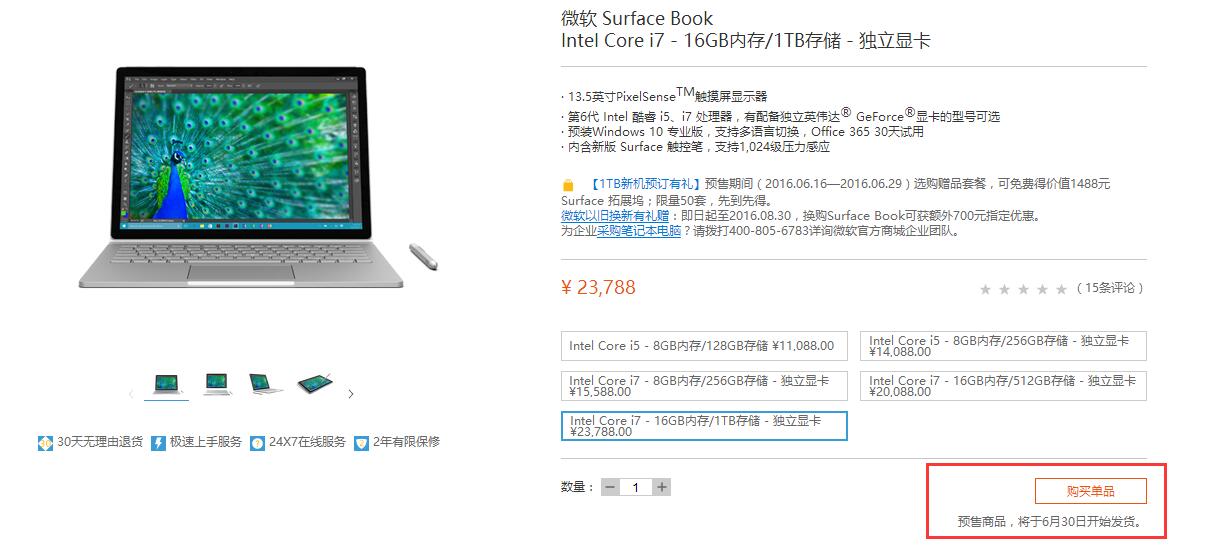The width and height of the screenshot is (1214, 549).
Task: Click the quantity input field
Action: click(x=636, y=487)
